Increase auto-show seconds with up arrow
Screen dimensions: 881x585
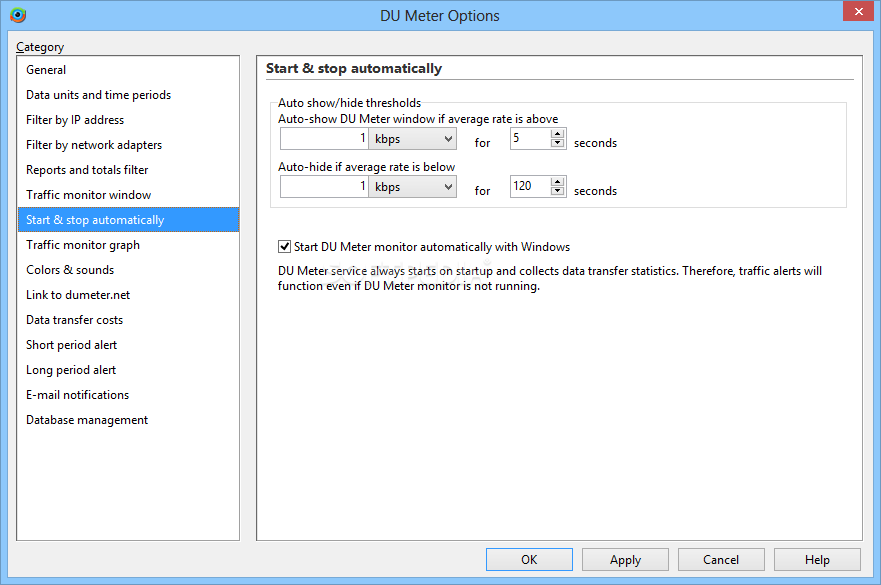point(557,133)
